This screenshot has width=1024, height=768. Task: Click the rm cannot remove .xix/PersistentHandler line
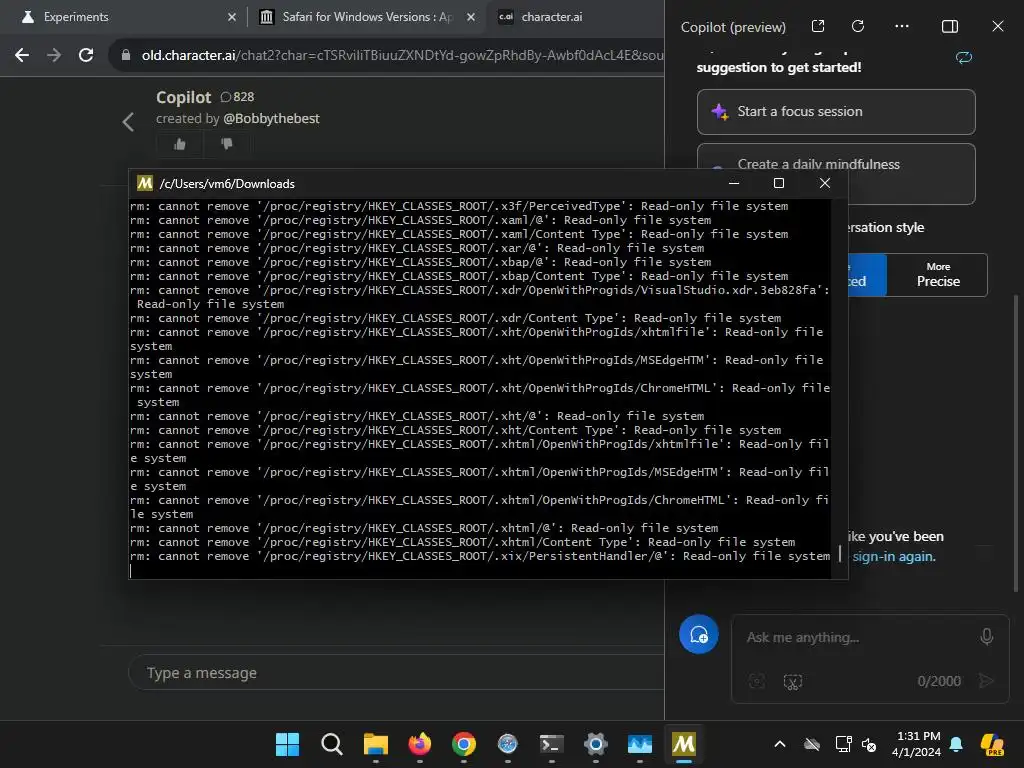[x=480, y=556]
